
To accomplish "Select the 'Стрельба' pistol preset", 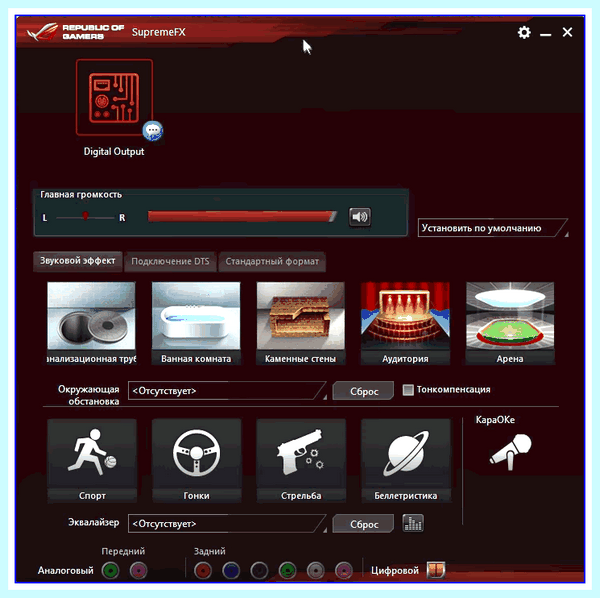I will point(301,461).
